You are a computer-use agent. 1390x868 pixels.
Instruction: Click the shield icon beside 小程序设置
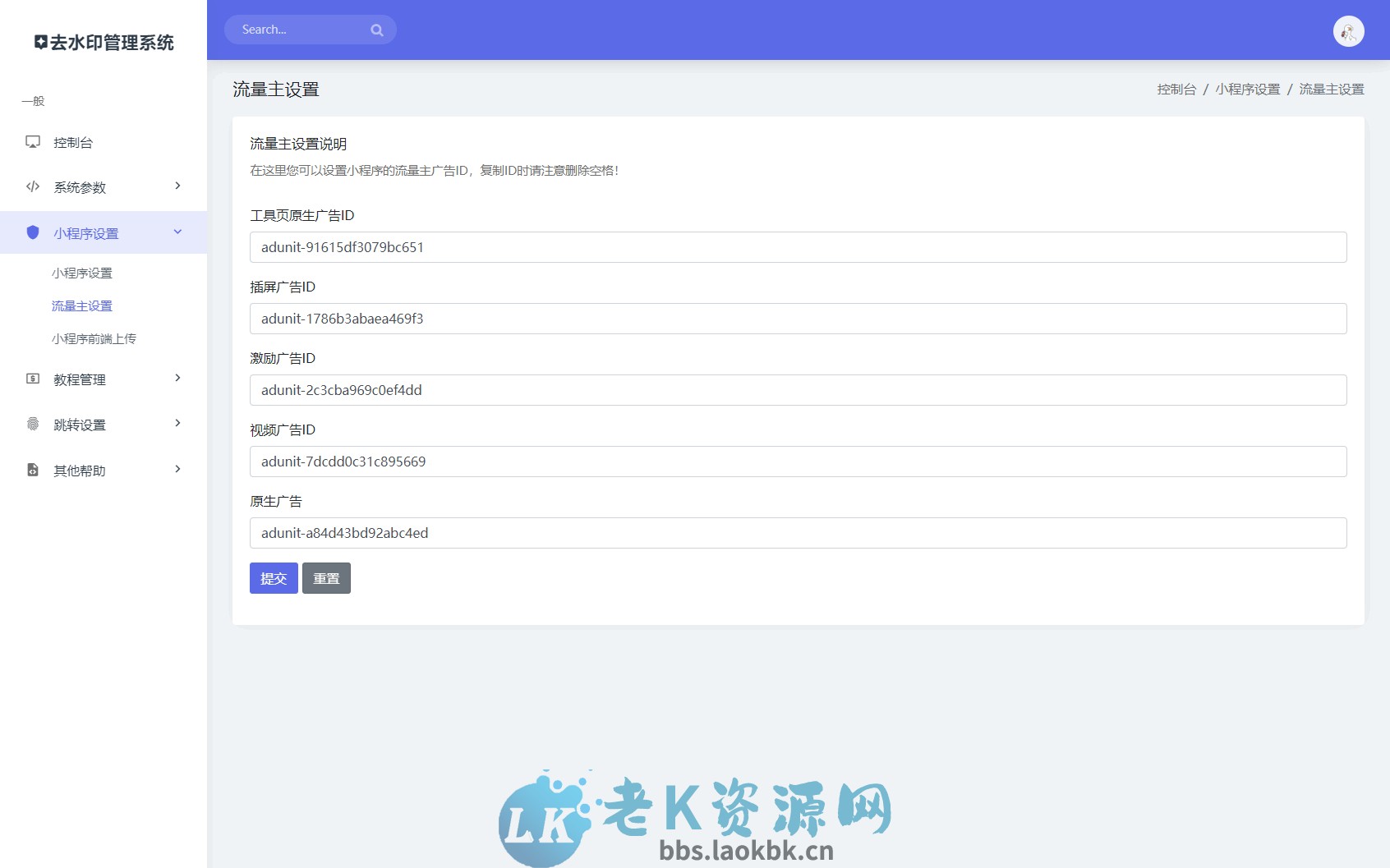pyautogui.click(x=32, y=232)
